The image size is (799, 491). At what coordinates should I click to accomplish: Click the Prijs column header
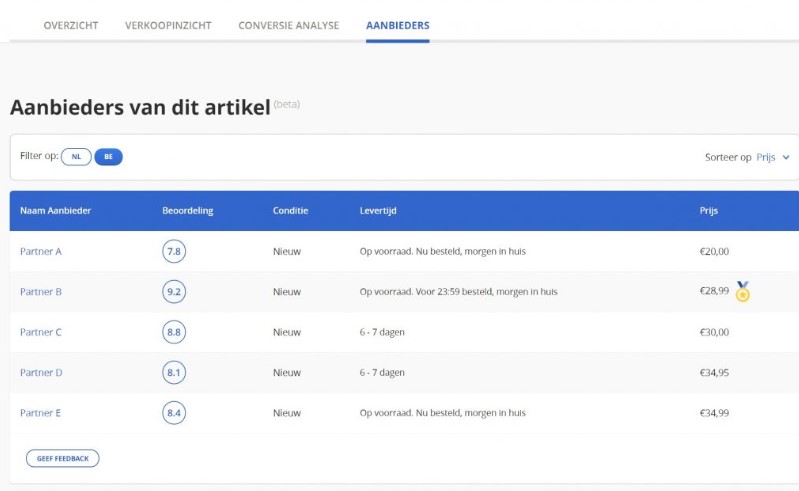708,211
